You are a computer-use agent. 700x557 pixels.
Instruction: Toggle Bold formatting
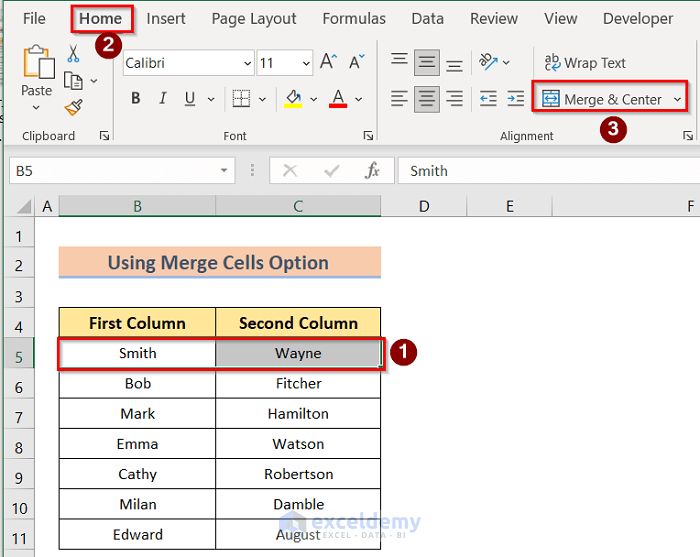coord(136,99)
